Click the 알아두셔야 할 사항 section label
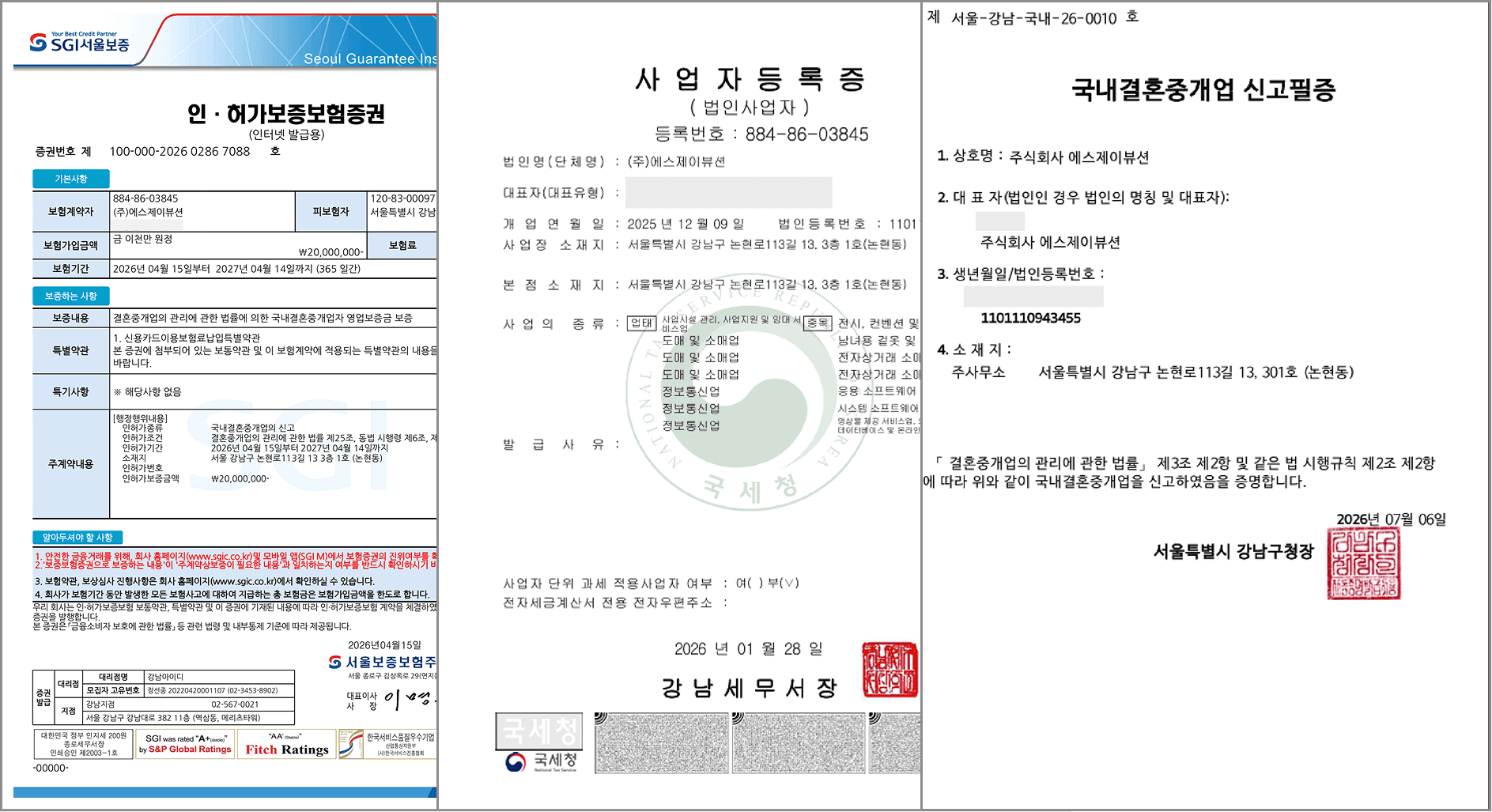1492x812 pixels. (77, 538)
